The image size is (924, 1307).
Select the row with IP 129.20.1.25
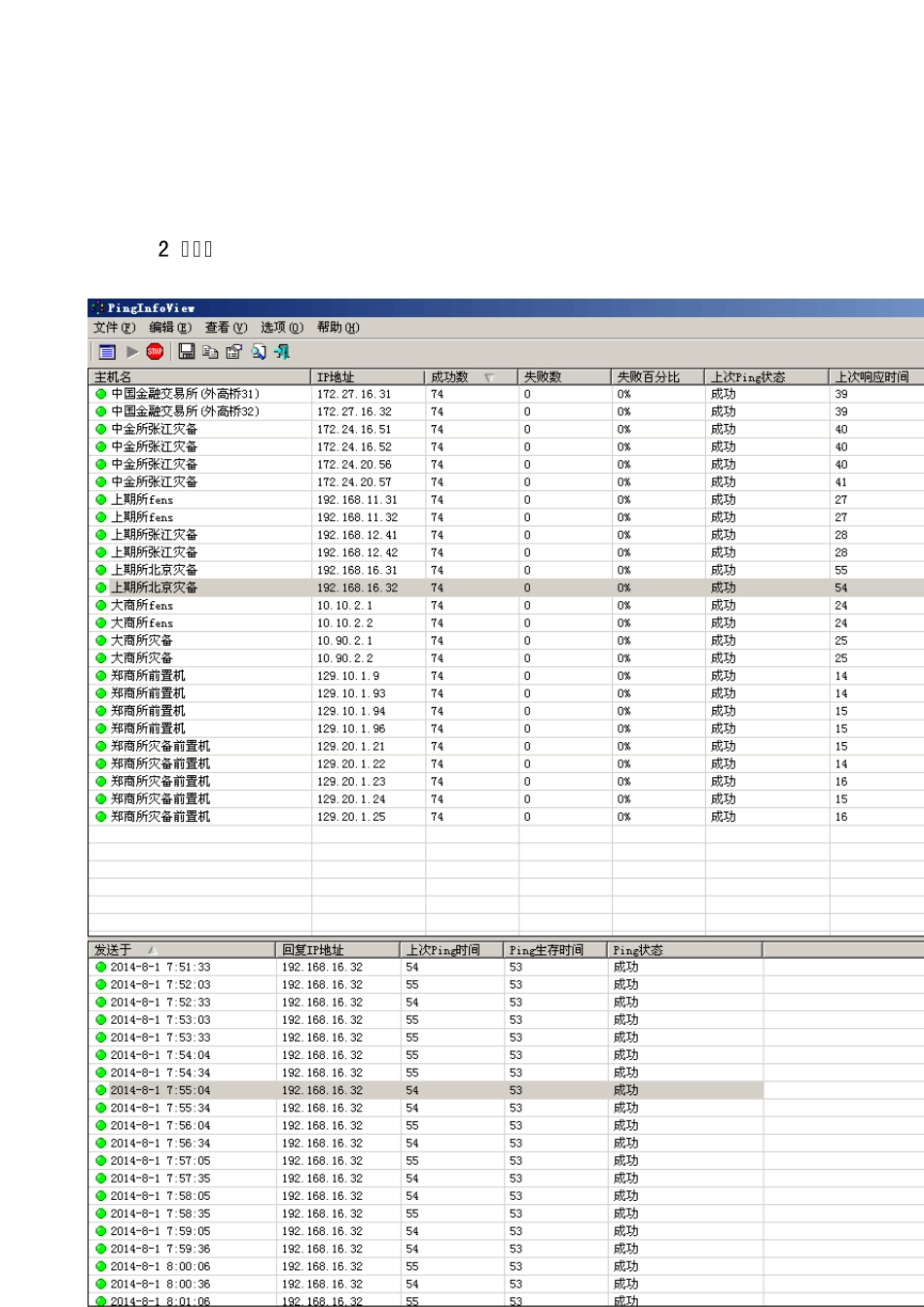tap(506, 817)
